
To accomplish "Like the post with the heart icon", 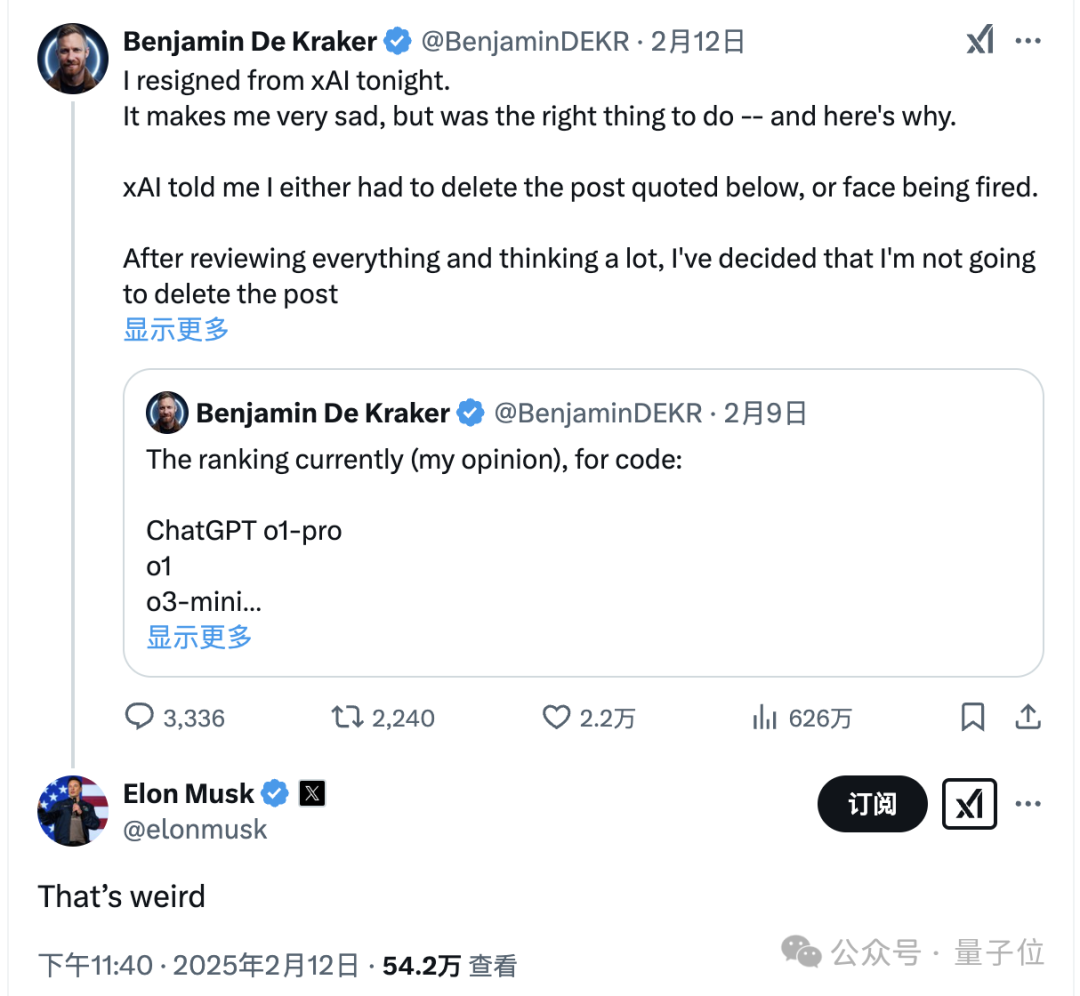I will click(556, 717).
